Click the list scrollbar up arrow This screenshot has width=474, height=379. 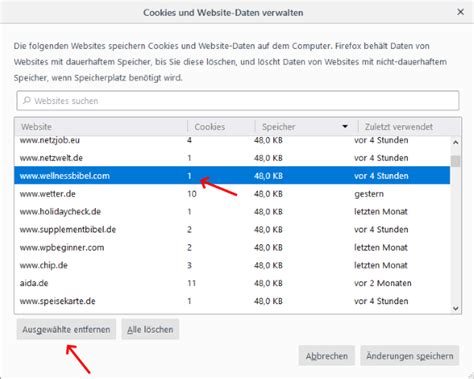[456, 142]
